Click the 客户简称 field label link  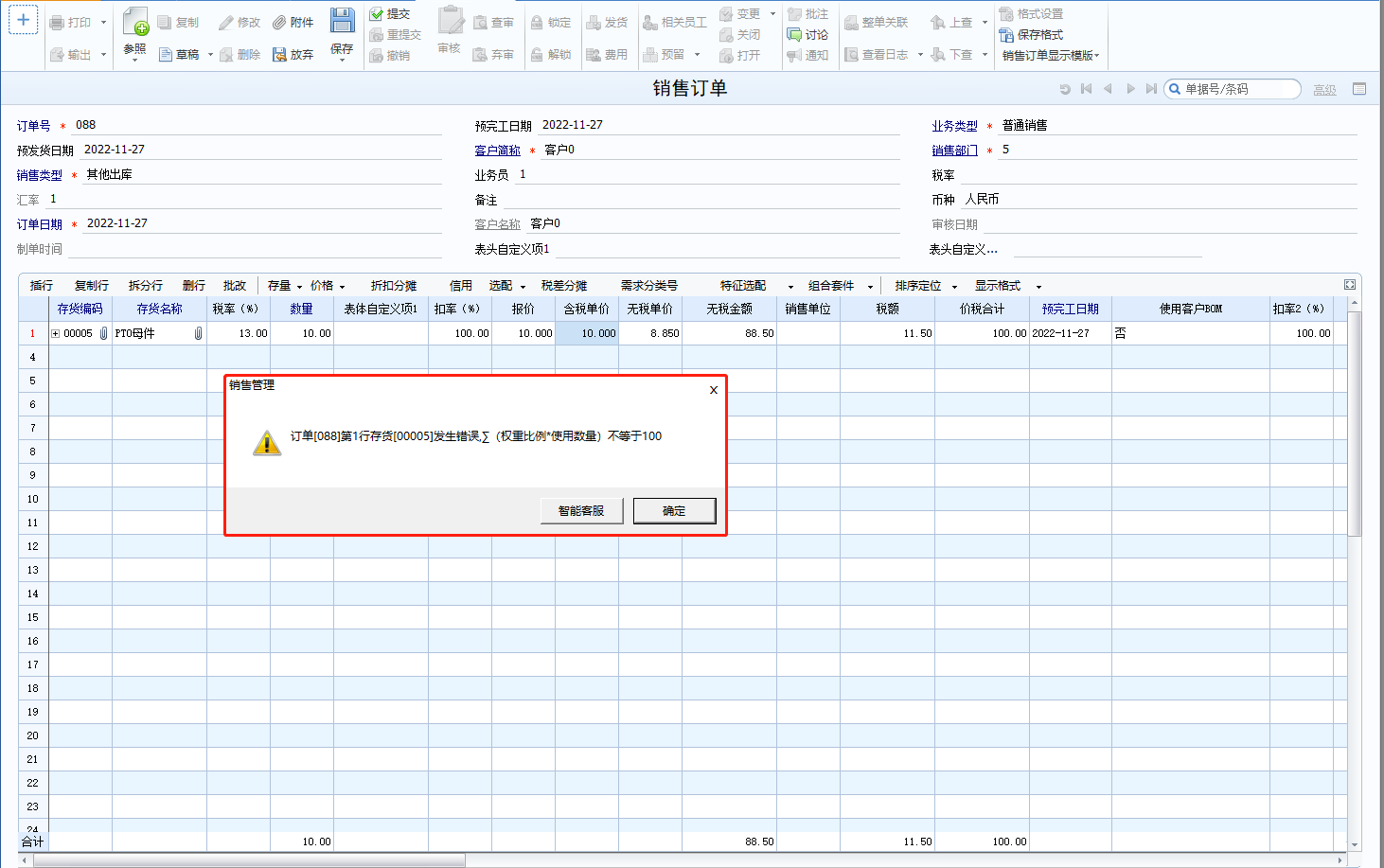(498, 151)
